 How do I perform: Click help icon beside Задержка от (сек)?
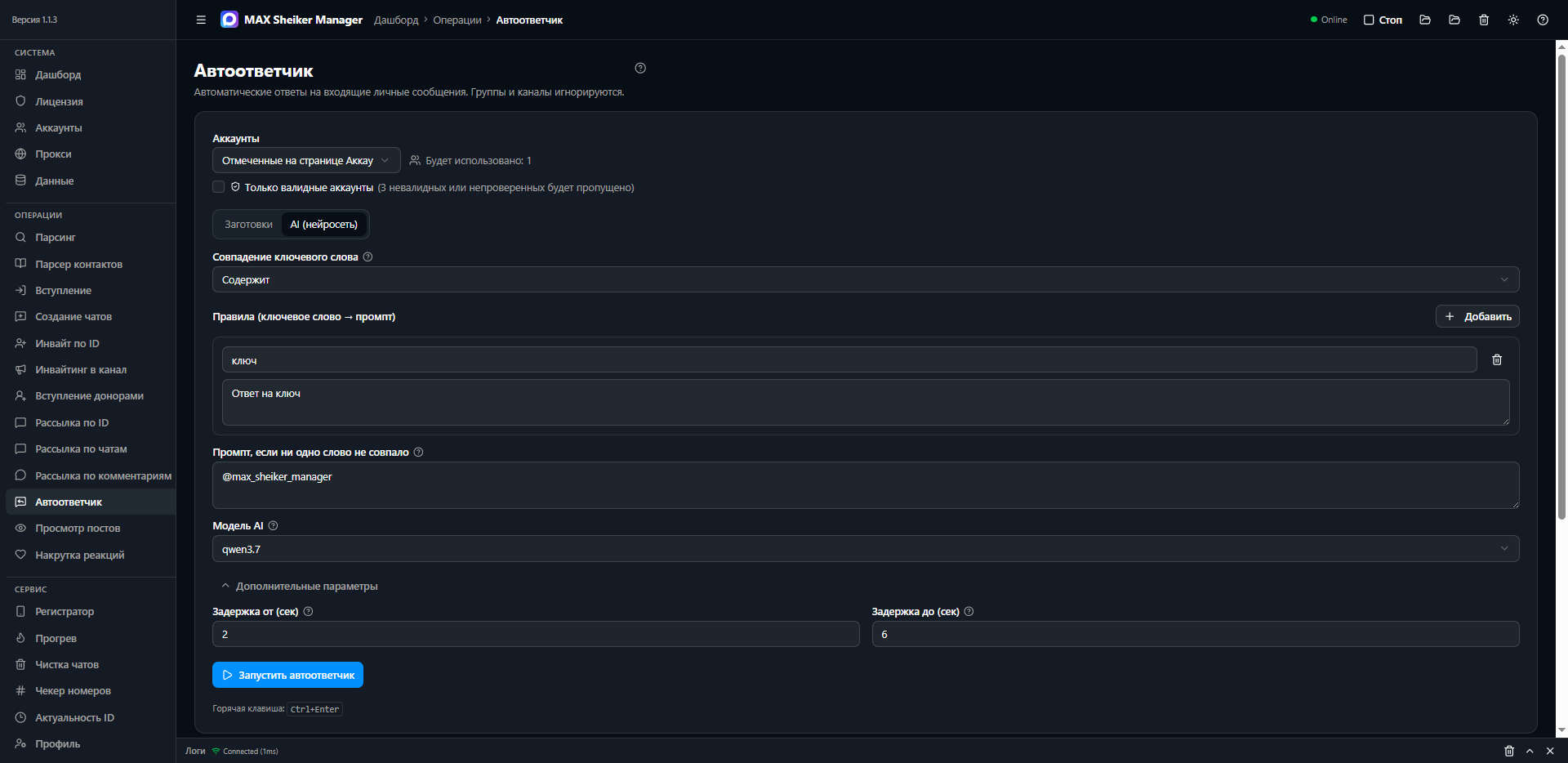pos(308,611)
